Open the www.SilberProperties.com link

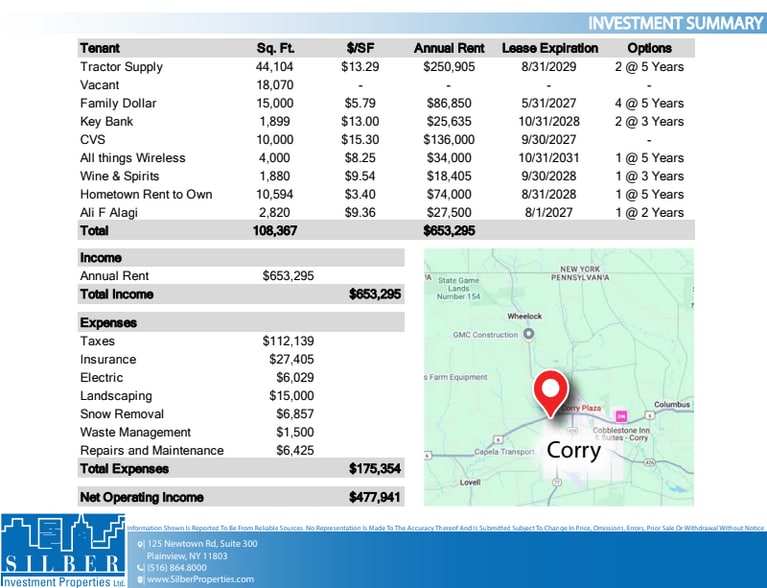tap(200, 579)
